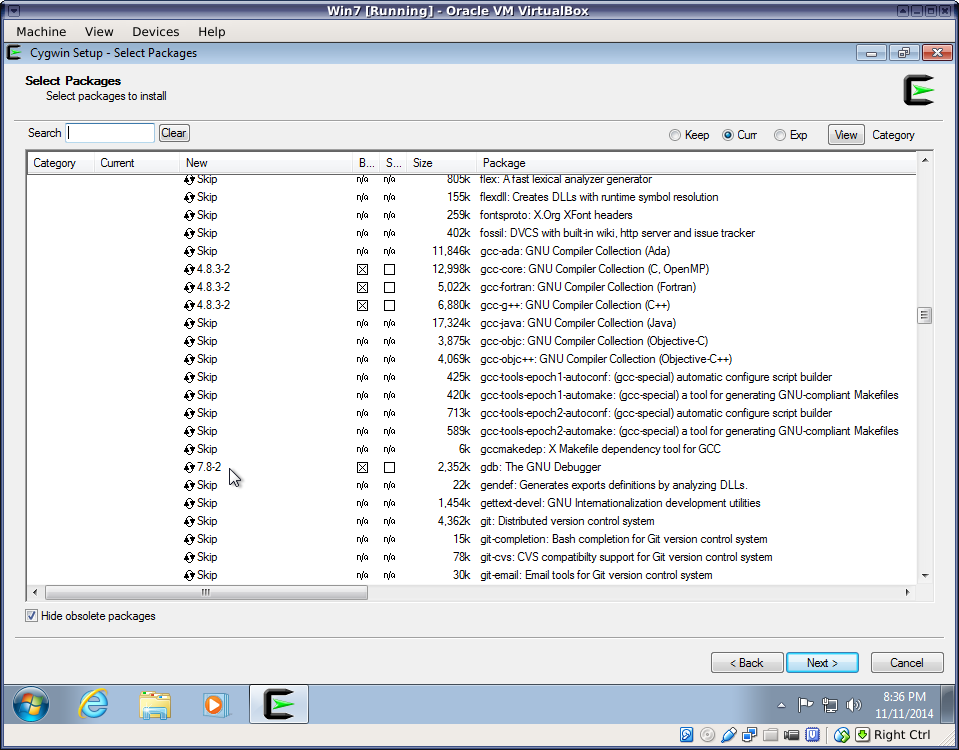Cycle version icon for gcc-g++ package
Image resolution: width=959 pixels, height=750 pixels.
[x=190, y=305]
